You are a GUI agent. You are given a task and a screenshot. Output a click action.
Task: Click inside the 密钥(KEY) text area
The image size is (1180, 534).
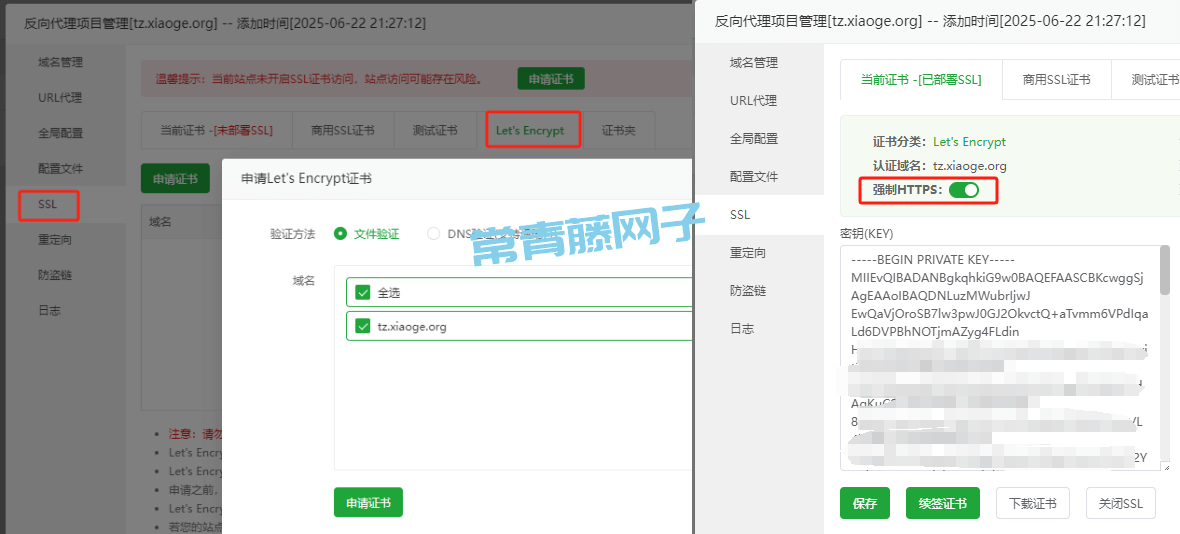[x=1005, y=358]
